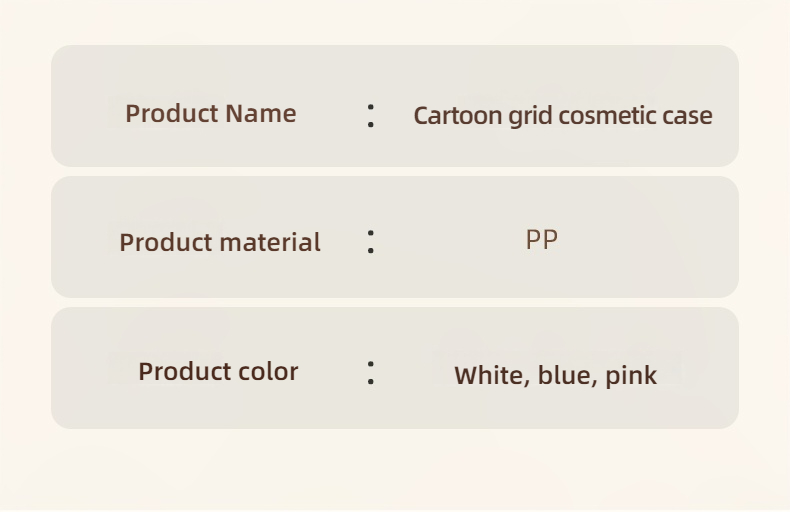This screenshot has height=512, width=790.
Task: Click the "Product color" label
Action: tap(218, 371)
